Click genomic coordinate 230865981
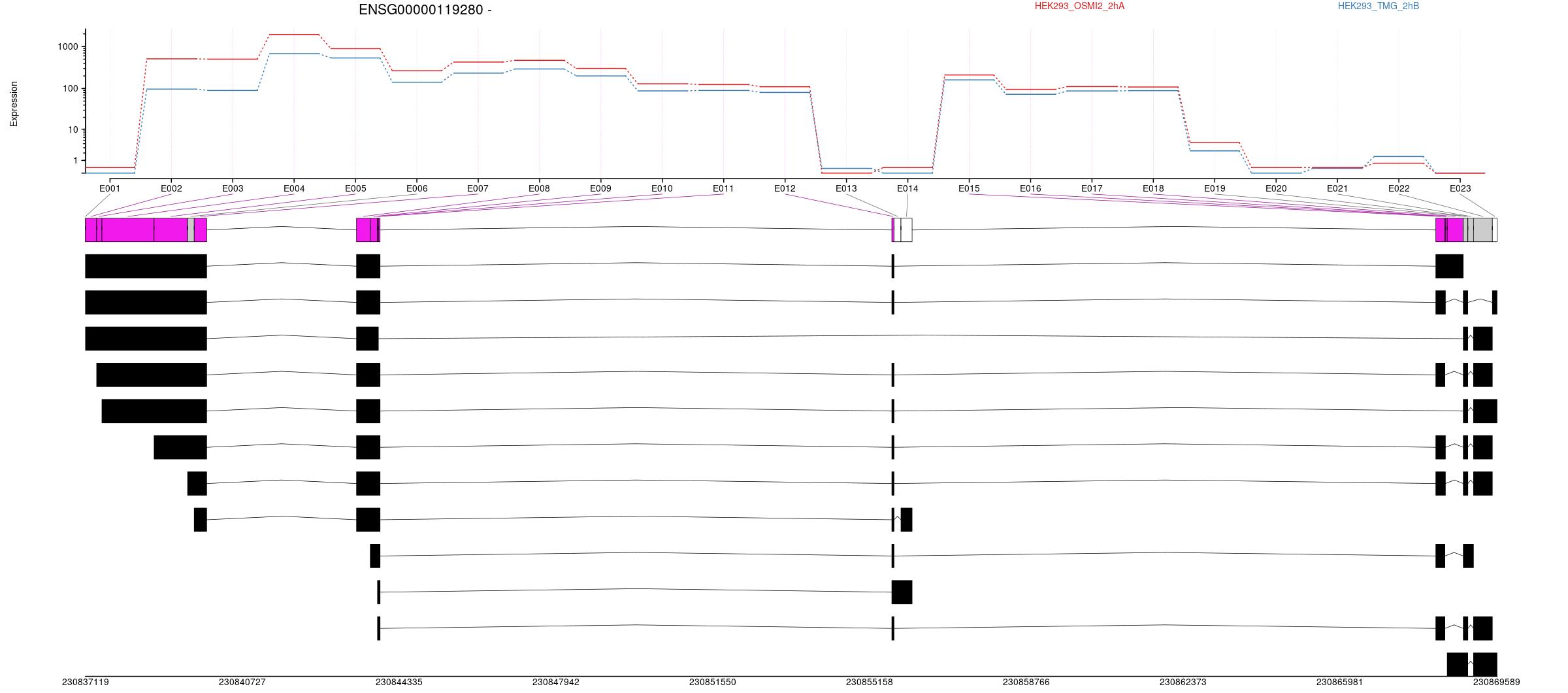The height and width of the screenshot is (693, 1568). [1340, 682]
